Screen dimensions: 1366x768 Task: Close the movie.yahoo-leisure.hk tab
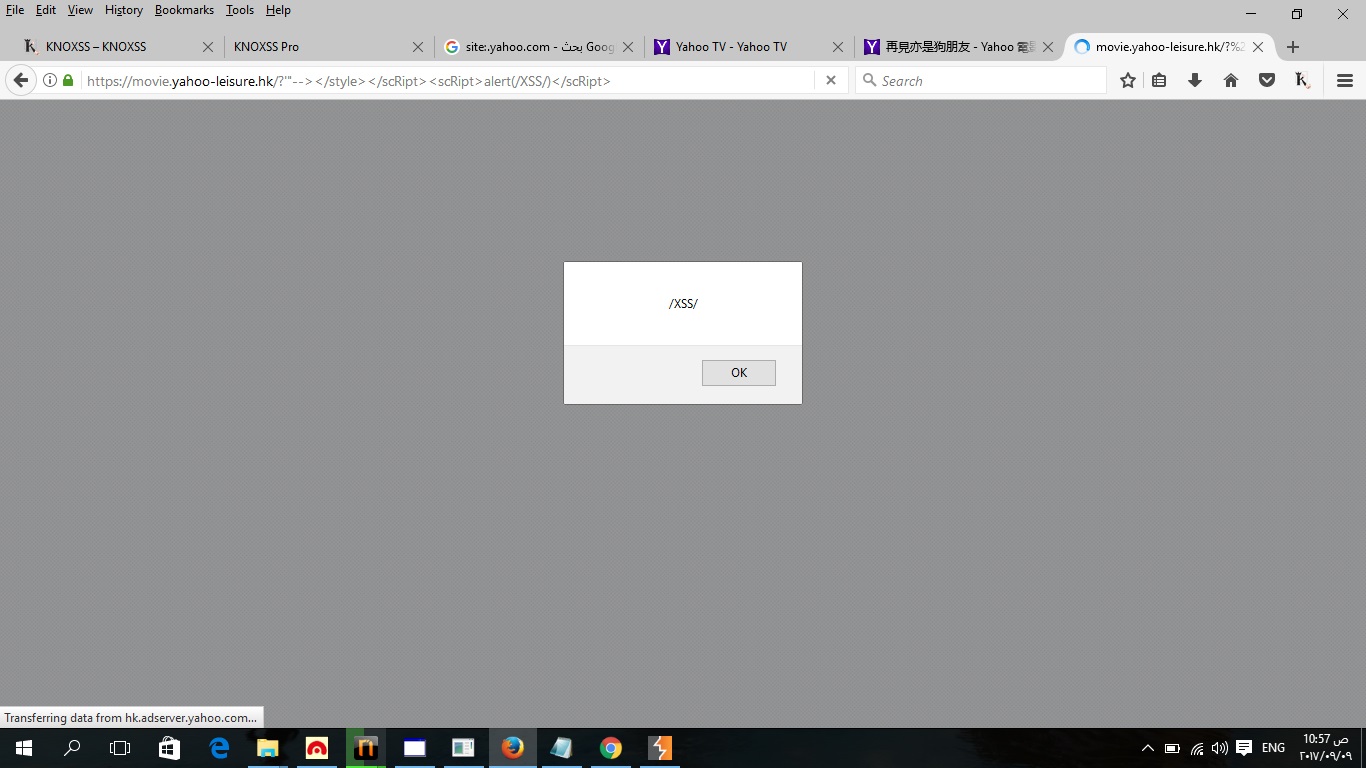[x=1258, y=47]
